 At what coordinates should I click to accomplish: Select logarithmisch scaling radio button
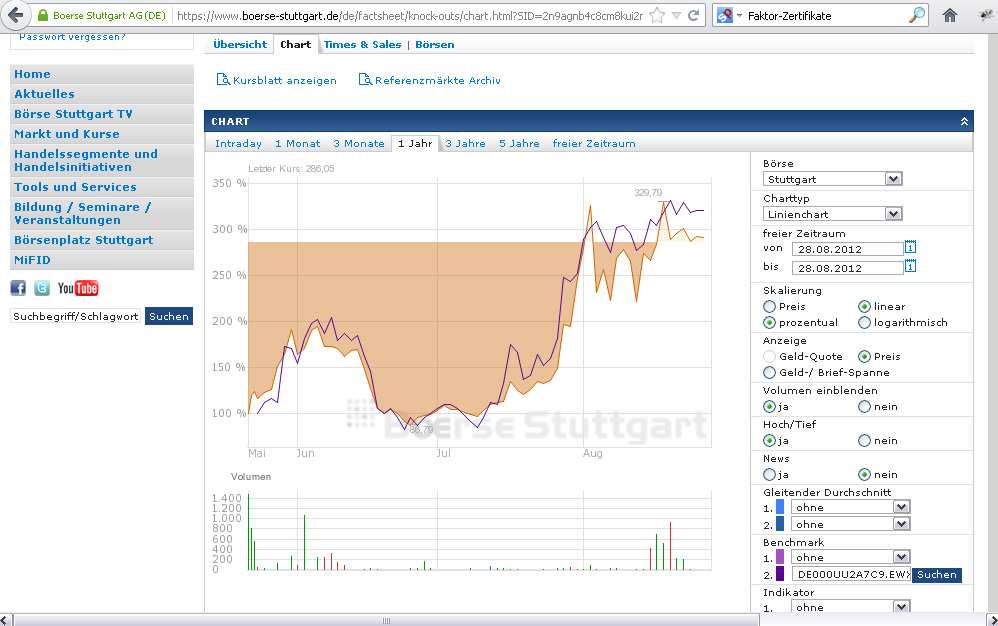(864, 323)
